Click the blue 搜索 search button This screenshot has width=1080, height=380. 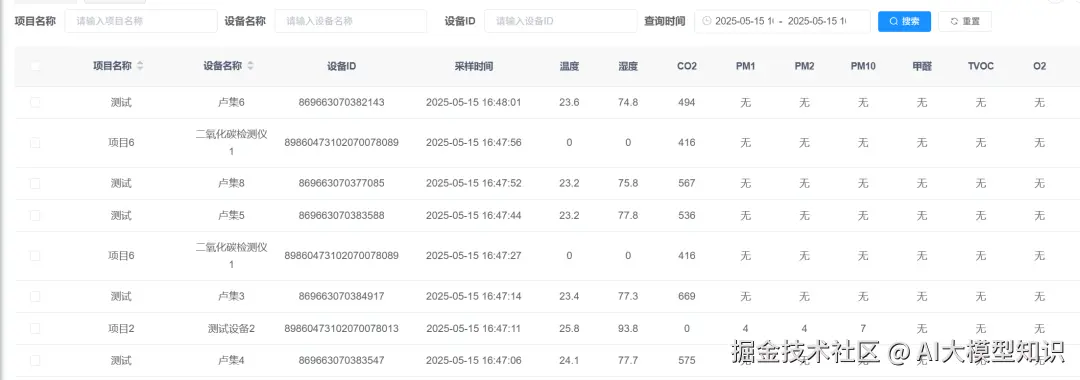point(904,21)
